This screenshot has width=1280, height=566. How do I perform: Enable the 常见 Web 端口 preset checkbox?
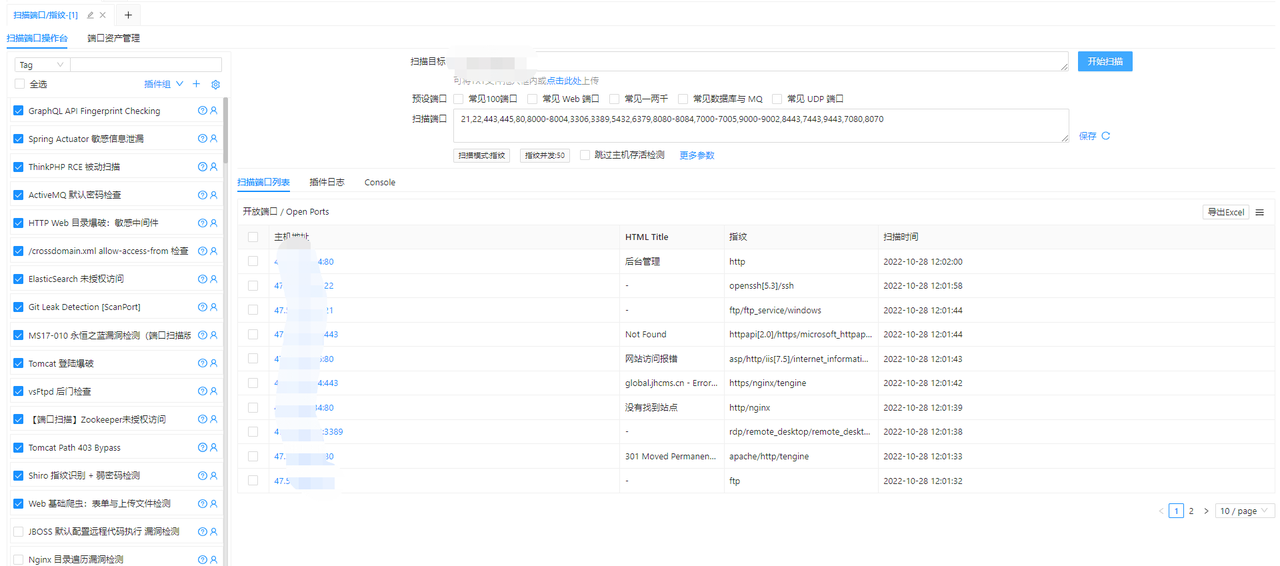[x=533, y=99]
